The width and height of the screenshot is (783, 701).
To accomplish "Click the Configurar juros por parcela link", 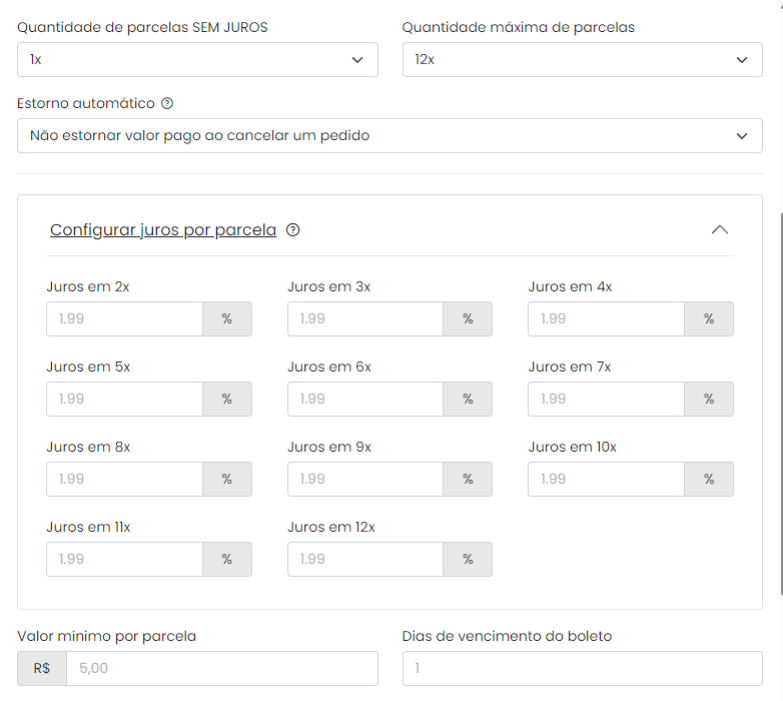I will 163,230.
